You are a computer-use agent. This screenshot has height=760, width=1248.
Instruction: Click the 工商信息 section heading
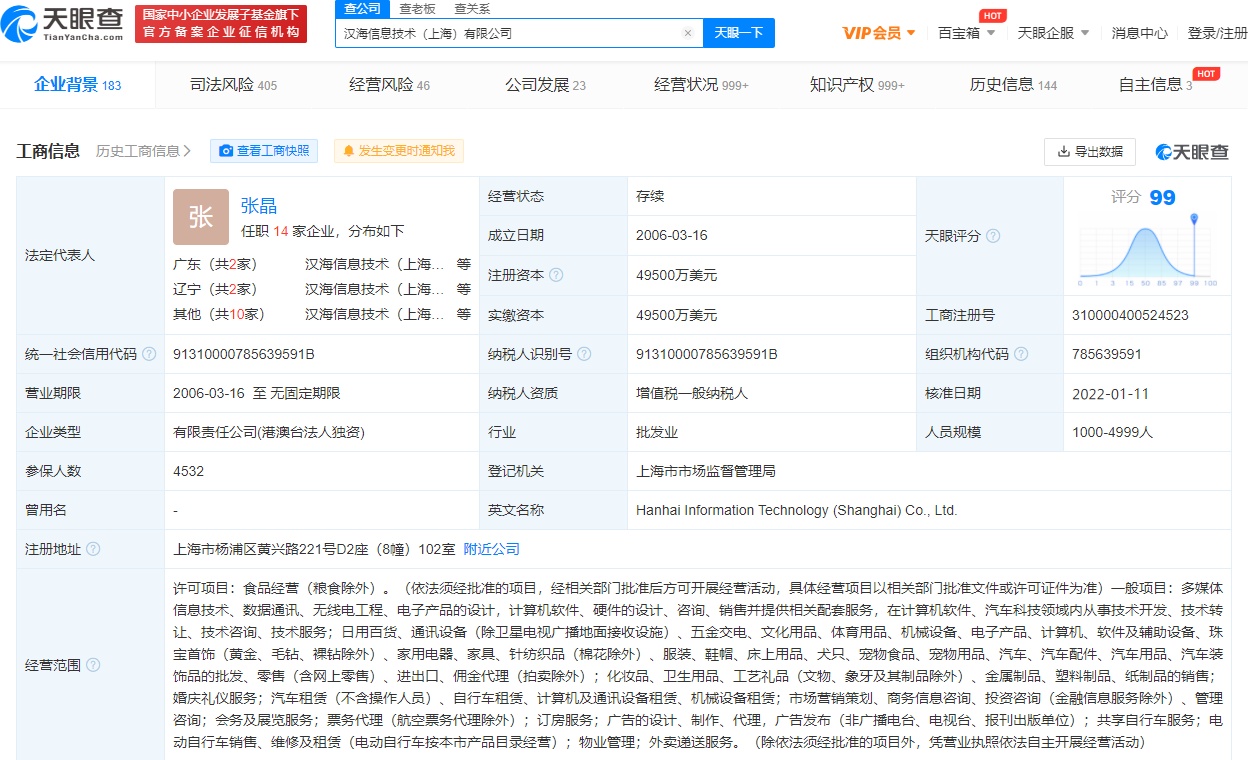tap(48, 151)
